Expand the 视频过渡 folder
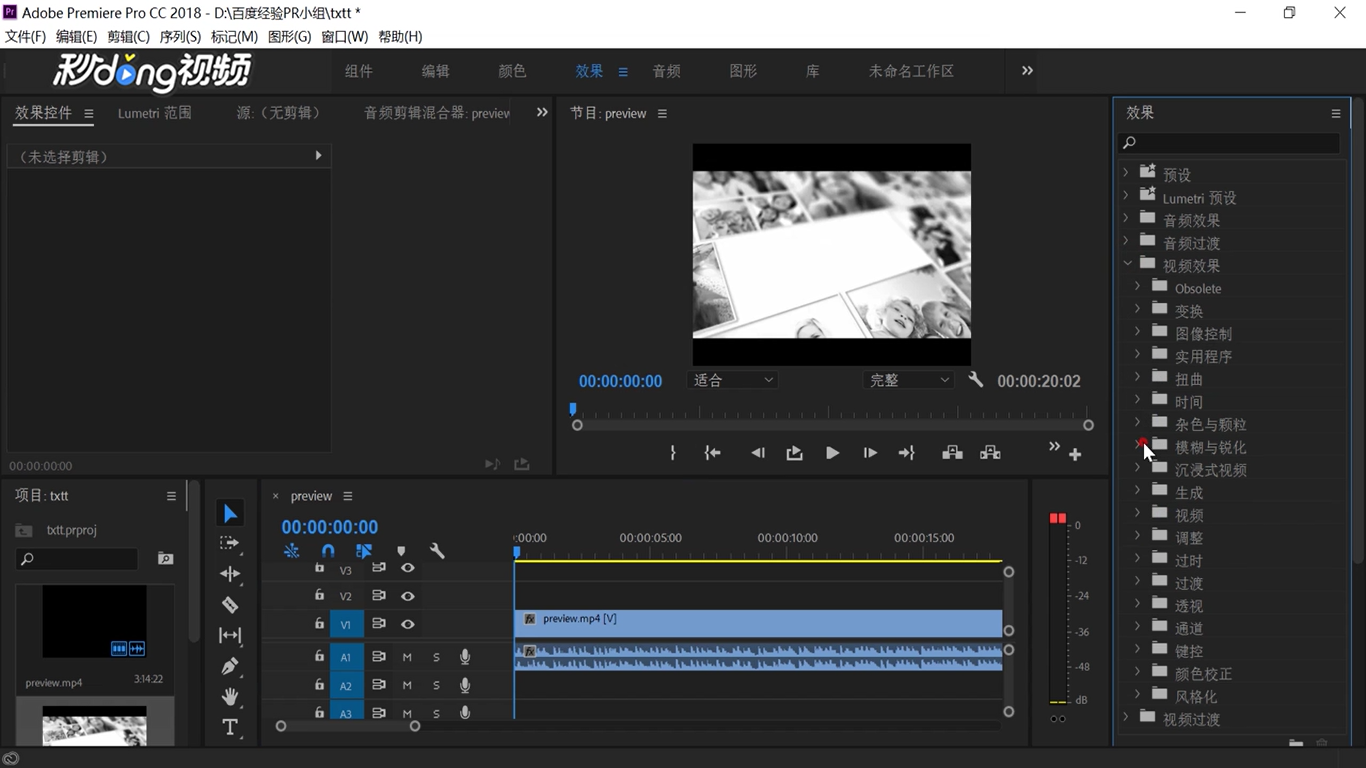 coord(1126,717)
